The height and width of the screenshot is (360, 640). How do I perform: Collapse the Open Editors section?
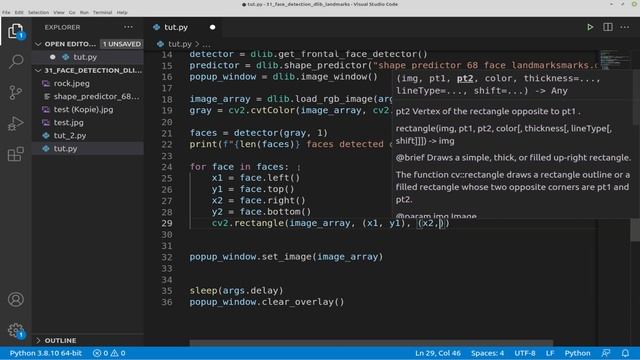[x=38, y=44]
